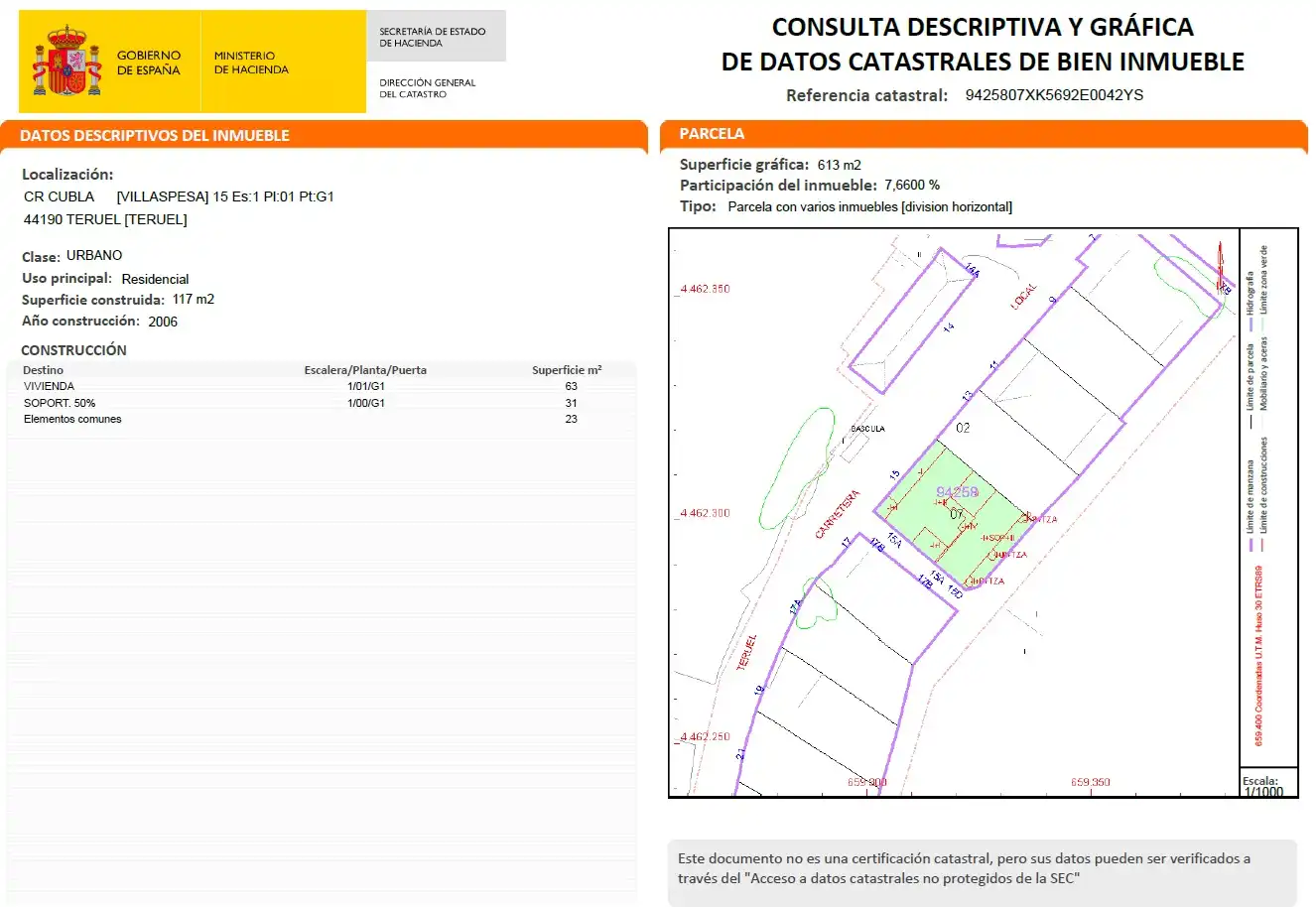The width and height of the screenshot is (1316, 907).
Task: Click the 'Localización:' label
Action: coord(67,174)
